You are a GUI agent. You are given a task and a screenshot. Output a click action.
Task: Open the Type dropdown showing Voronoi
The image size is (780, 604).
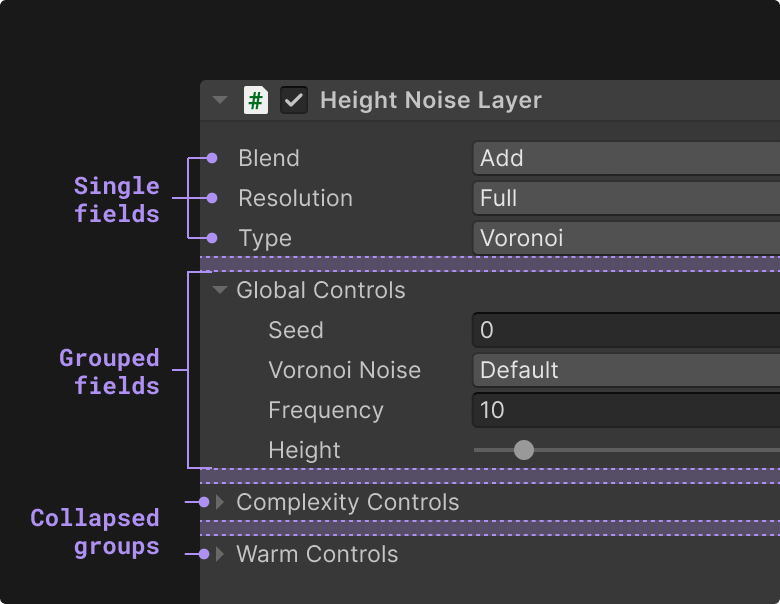click(626, 238)
